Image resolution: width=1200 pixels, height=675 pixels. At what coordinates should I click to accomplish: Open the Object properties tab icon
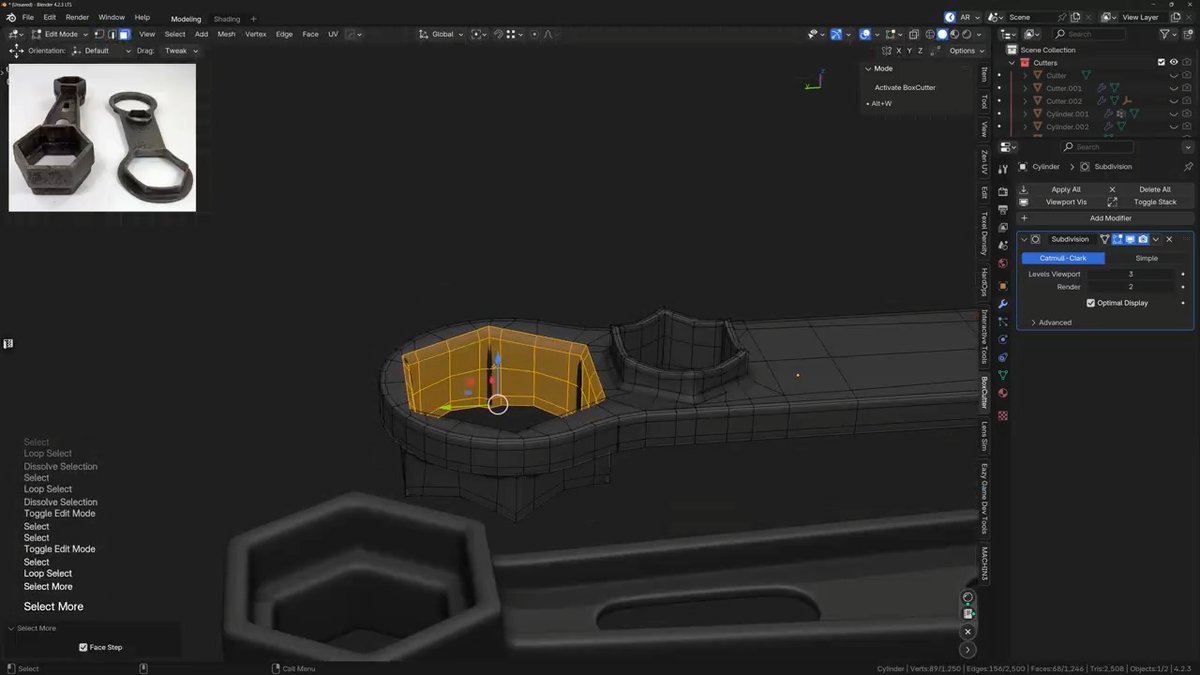[1003, 285]
